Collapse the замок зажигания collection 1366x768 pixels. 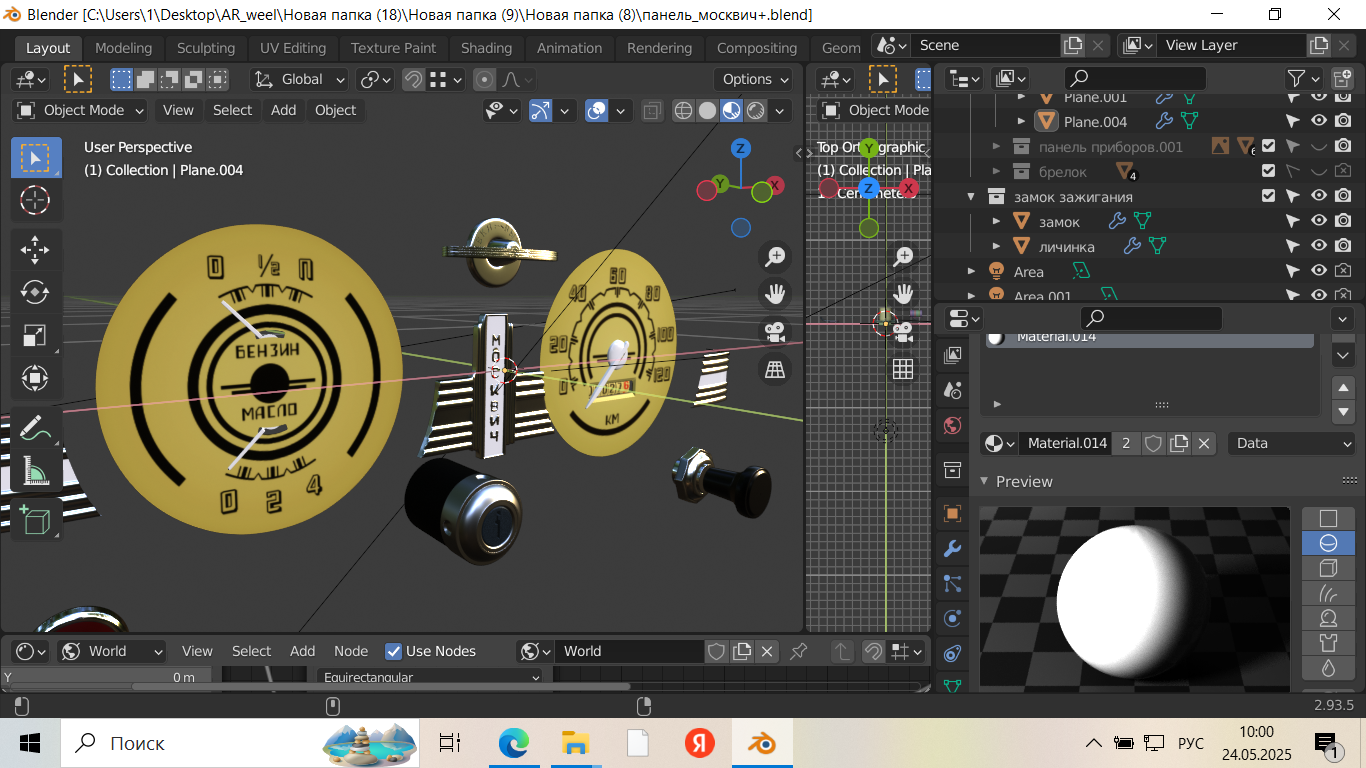click(x=971, y=196)
